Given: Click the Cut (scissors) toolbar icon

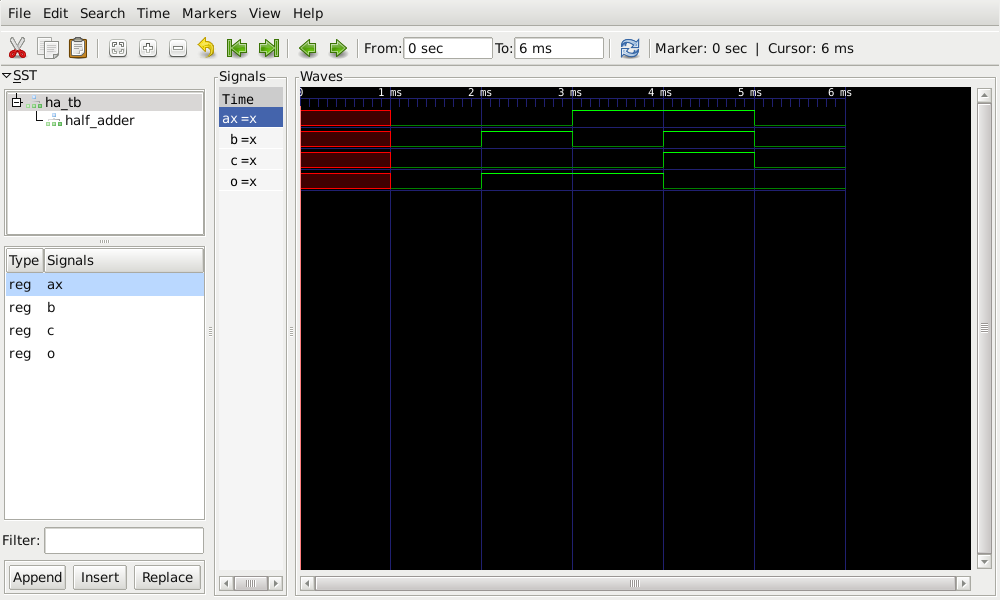Looking at the screenshot, I should point(17,48).
